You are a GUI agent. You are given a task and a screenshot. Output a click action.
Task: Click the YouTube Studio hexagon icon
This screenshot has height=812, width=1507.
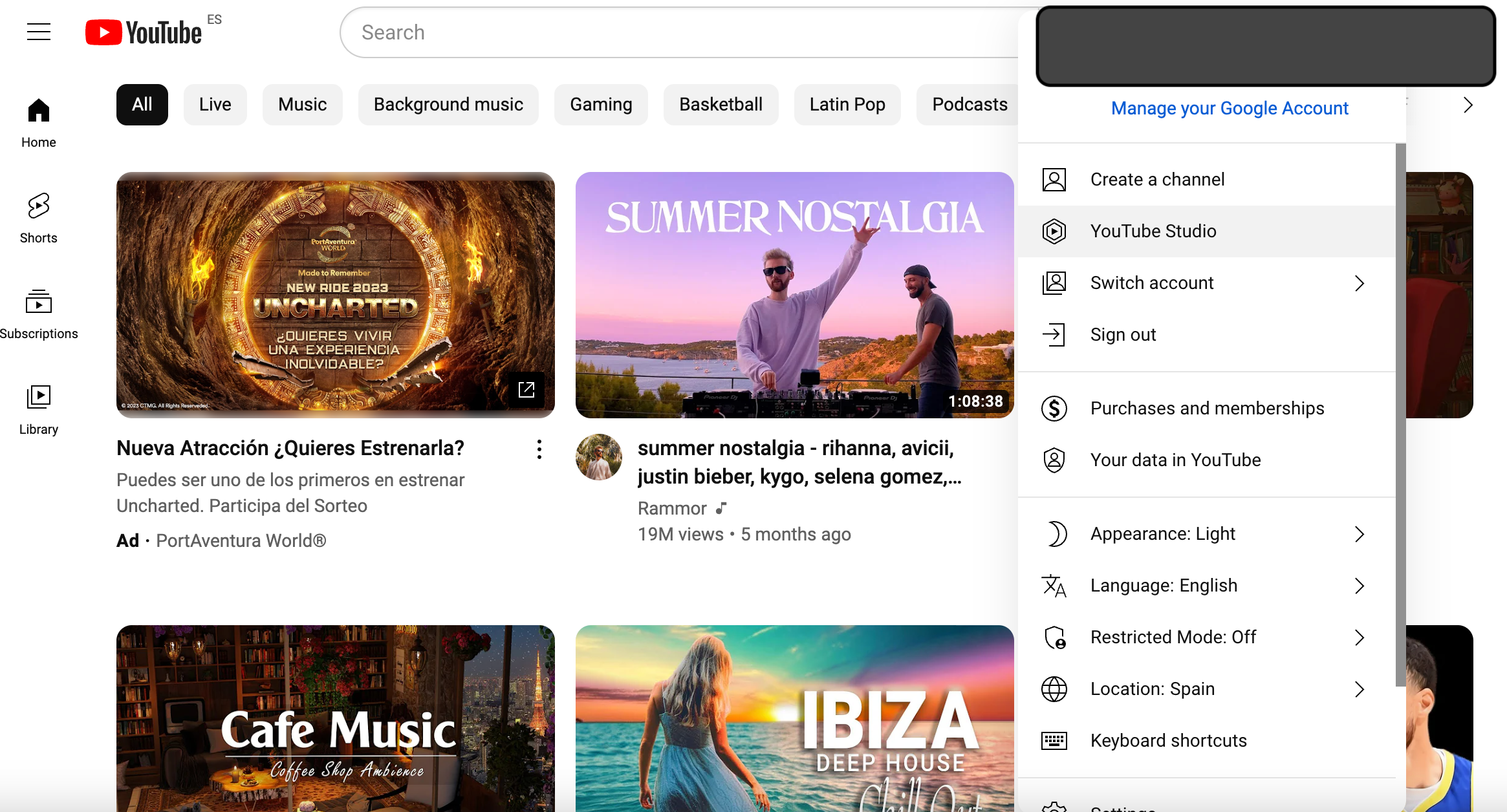click(1054, 231)
